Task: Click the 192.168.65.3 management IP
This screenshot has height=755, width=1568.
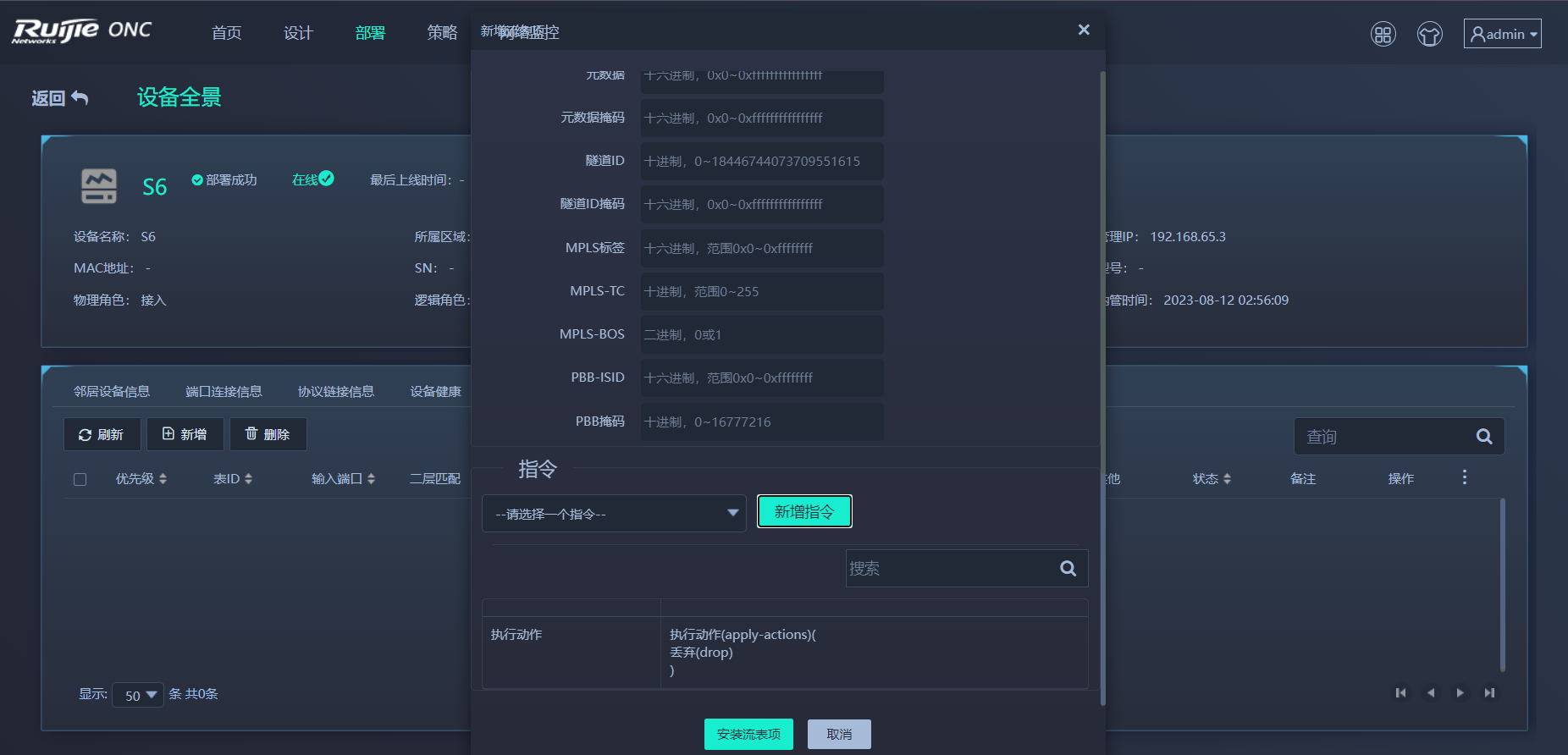Action: [1188, 237]
